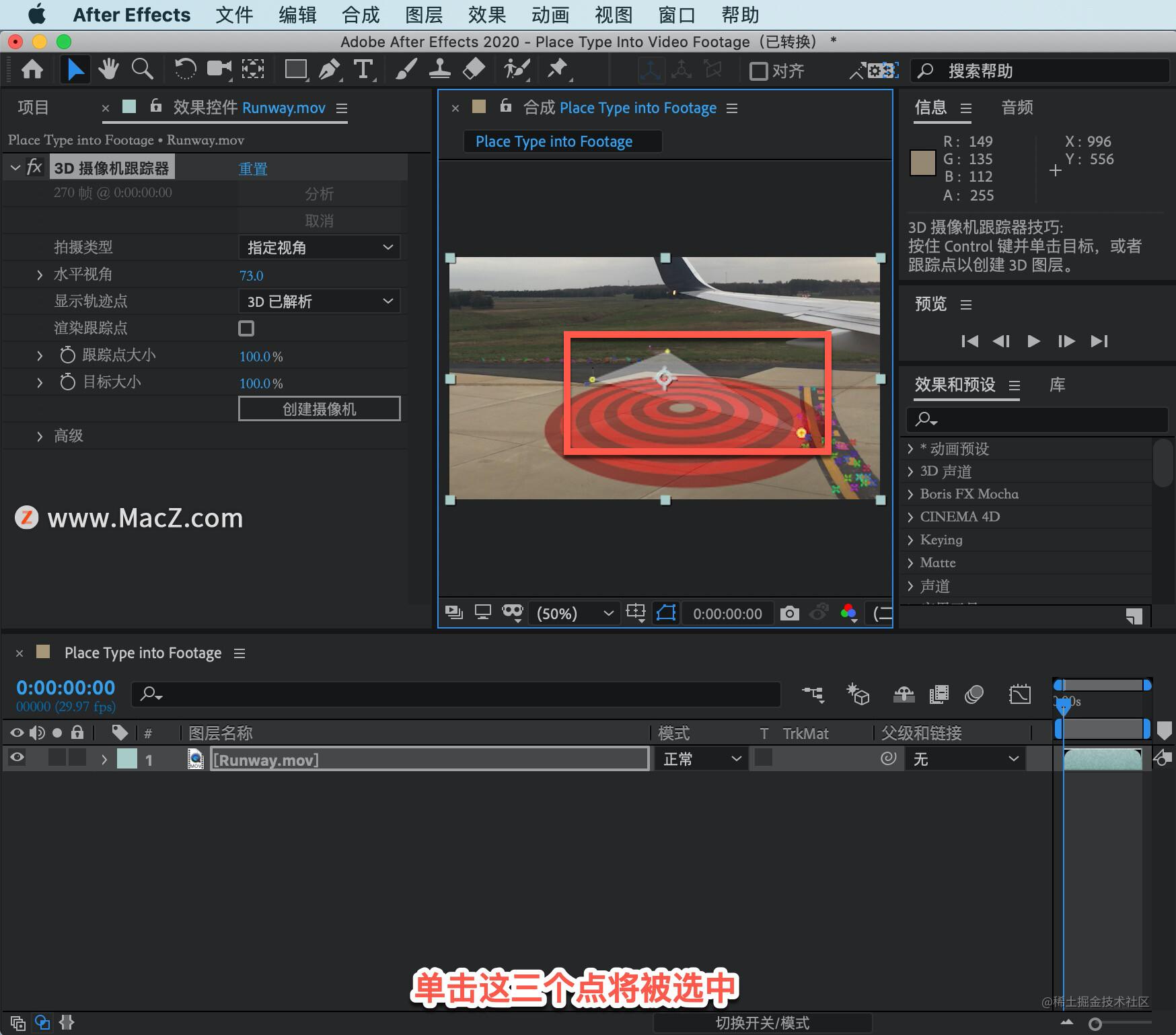This screenshot has height=1035, width=1176.
Task: Click the 创建摄像机 button
Action: [320, 409]
